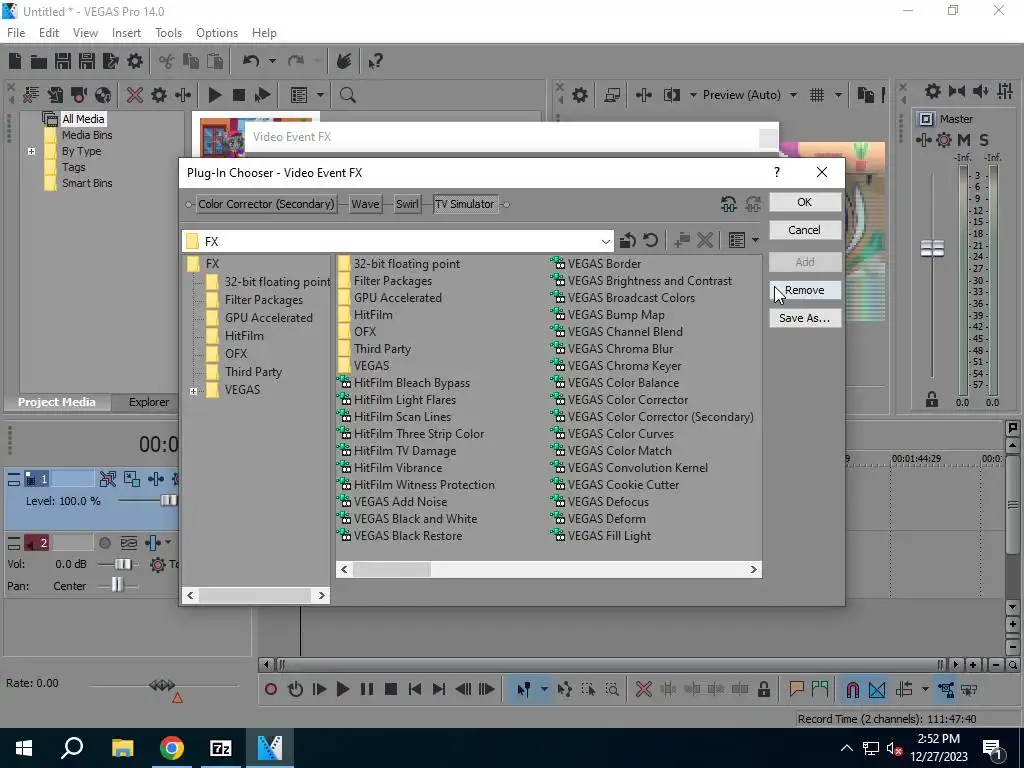Click Up One Level icon in Plug-In Chooser

[628, 241]
